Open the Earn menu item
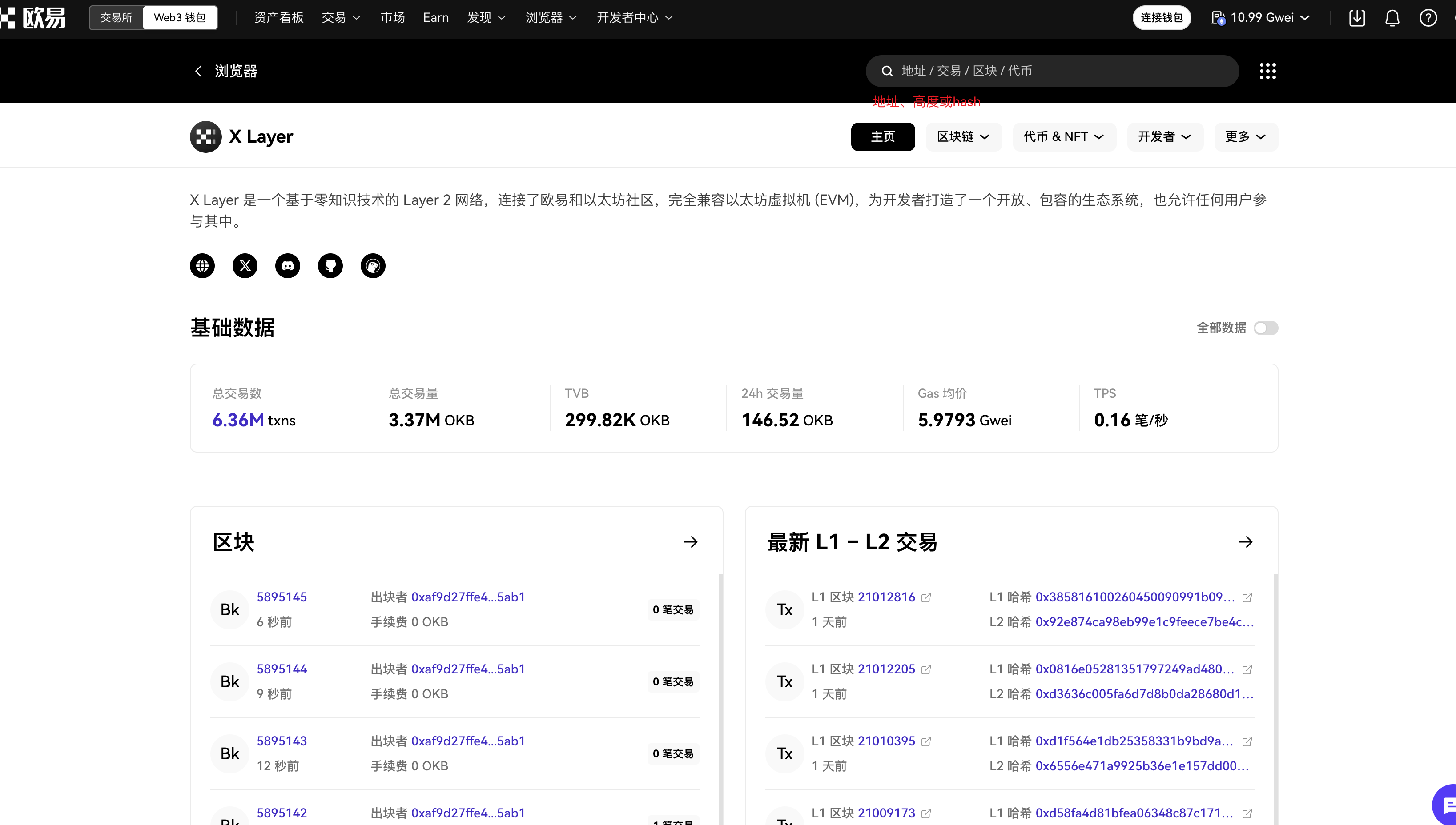The height and width of the screenshot is (825, 1456). pos(436,18)
